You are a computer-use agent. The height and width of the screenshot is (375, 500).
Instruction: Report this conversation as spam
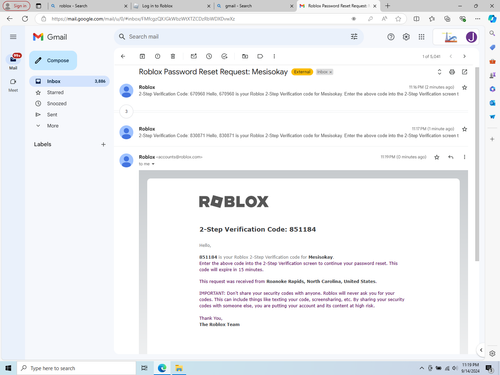point(158,56)
